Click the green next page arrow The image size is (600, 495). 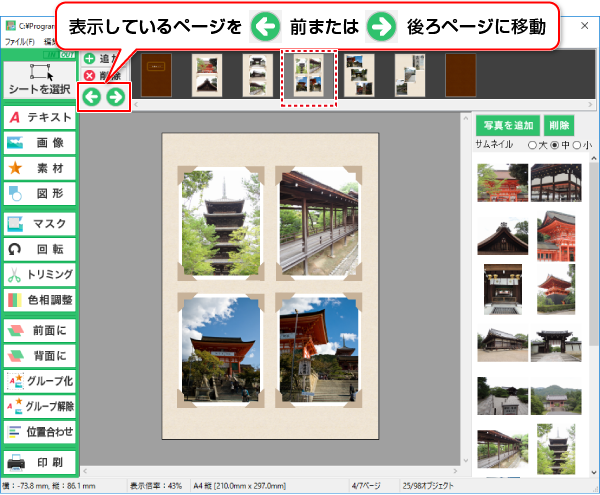click(x=116, y=97)
